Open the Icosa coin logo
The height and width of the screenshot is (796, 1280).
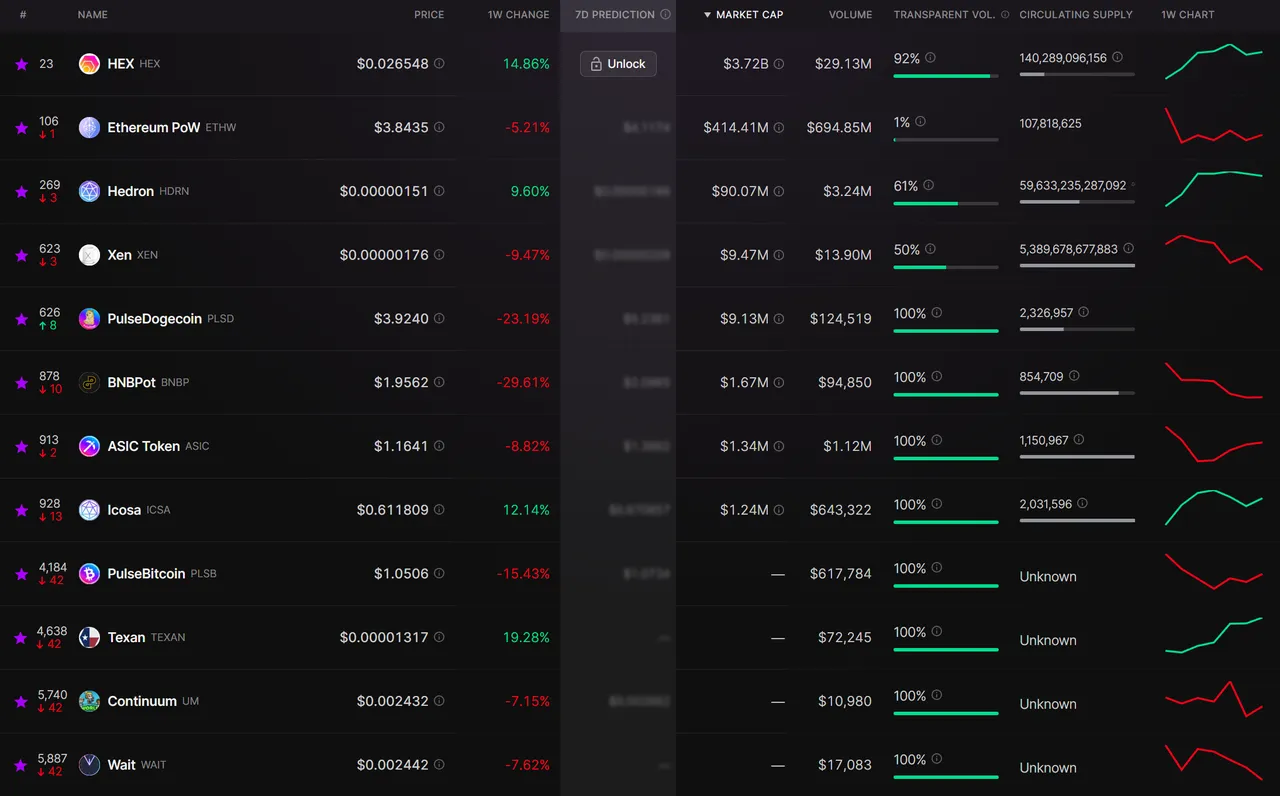(x=89, y=510)
